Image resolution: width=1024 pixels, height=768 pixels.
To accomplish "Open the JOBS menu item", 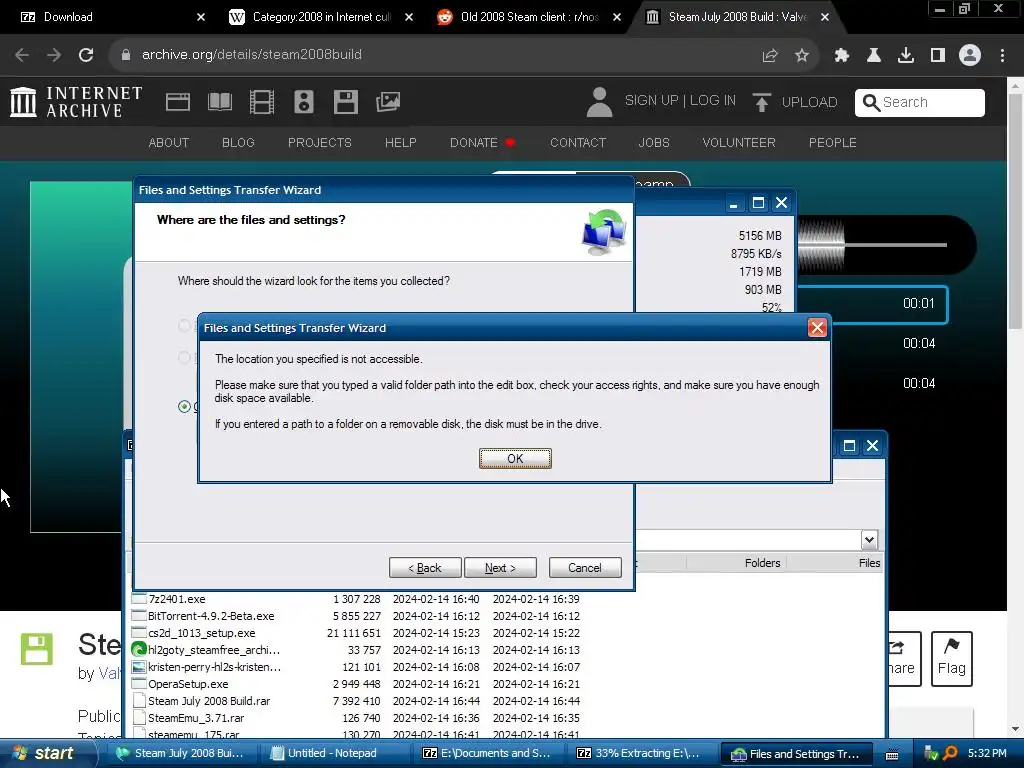I will [x=654, y=142].
